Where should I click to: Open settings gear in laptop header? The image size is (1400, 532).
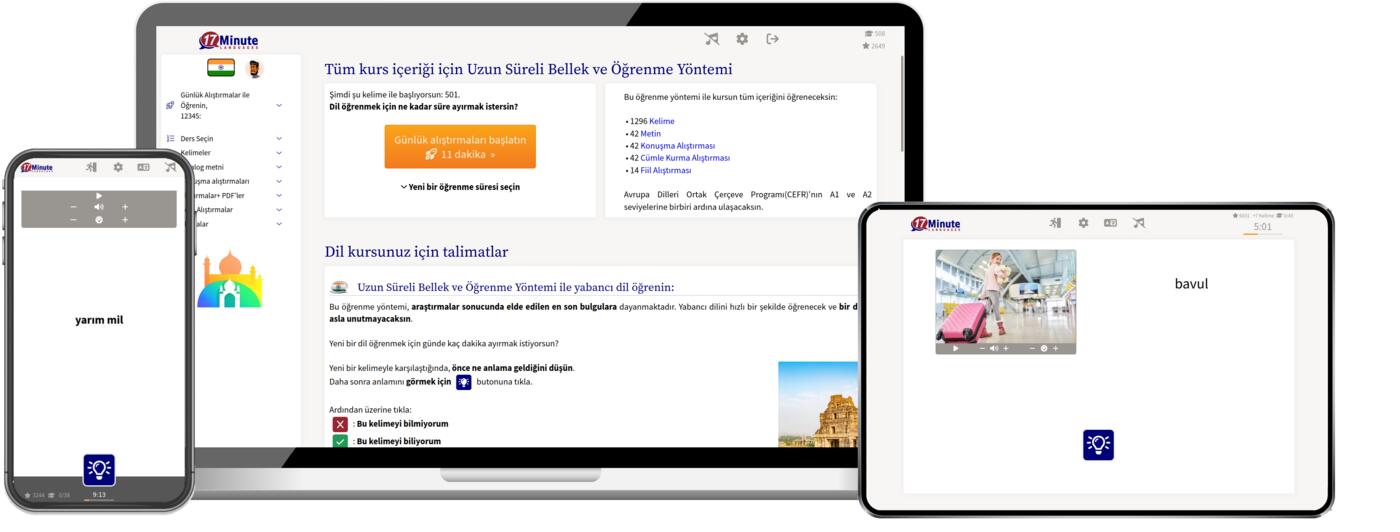pyautogui.click(x=742, y=39)
